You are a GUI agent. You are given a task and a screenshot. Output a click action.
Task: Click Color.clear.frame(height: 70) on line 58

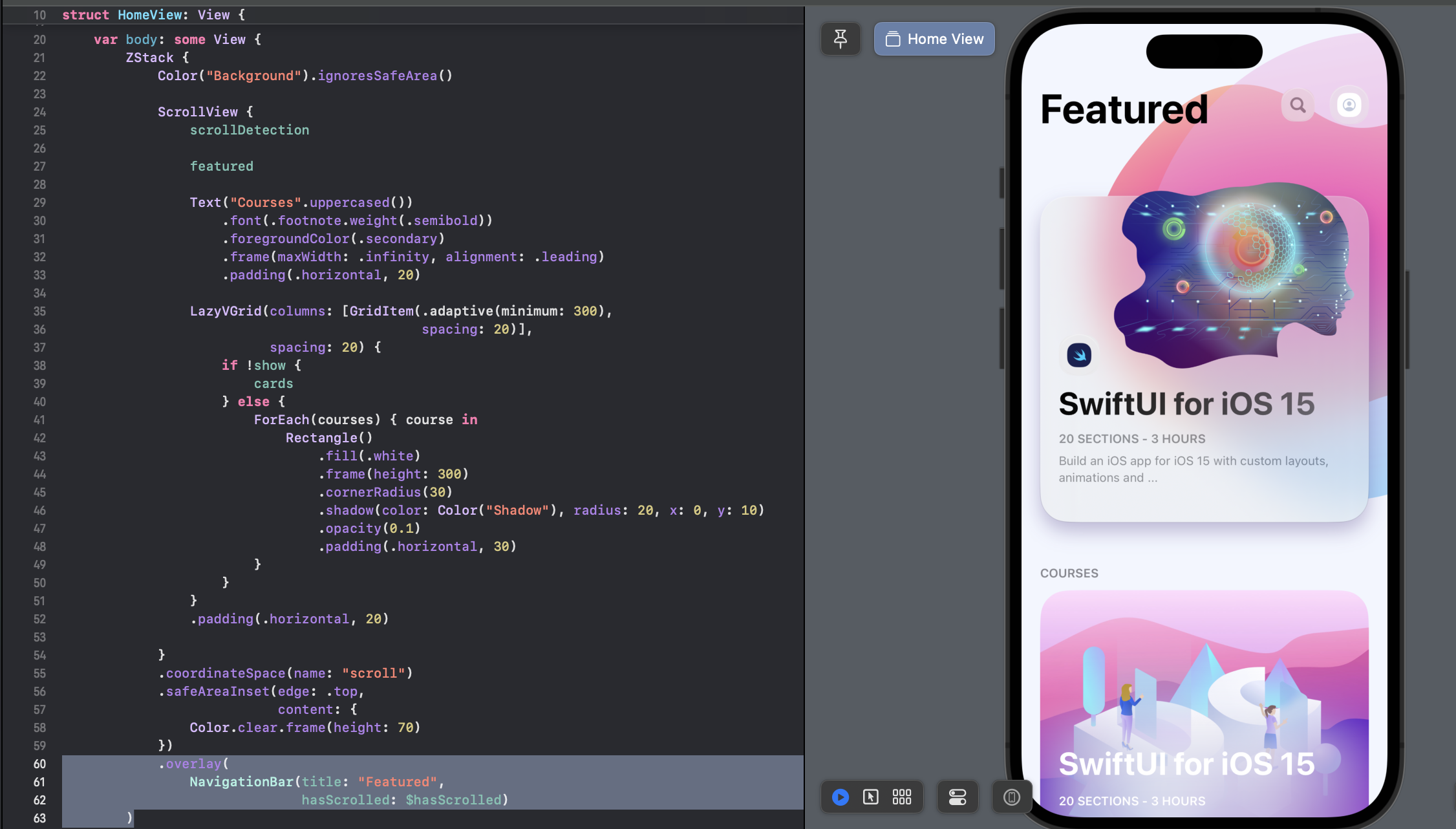(x=305, y=727)
